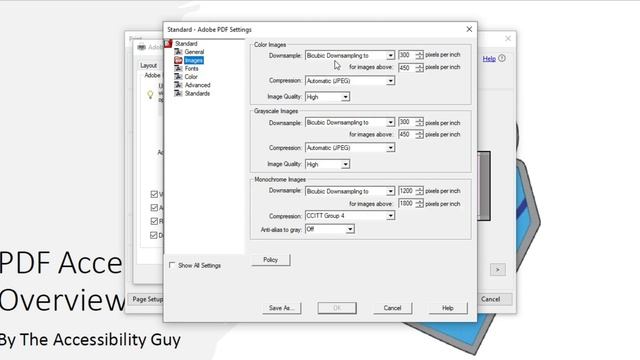Click Grayscale downsample 300 value field
Viewport: 640px width, 360px height.
tap(407, 122)
